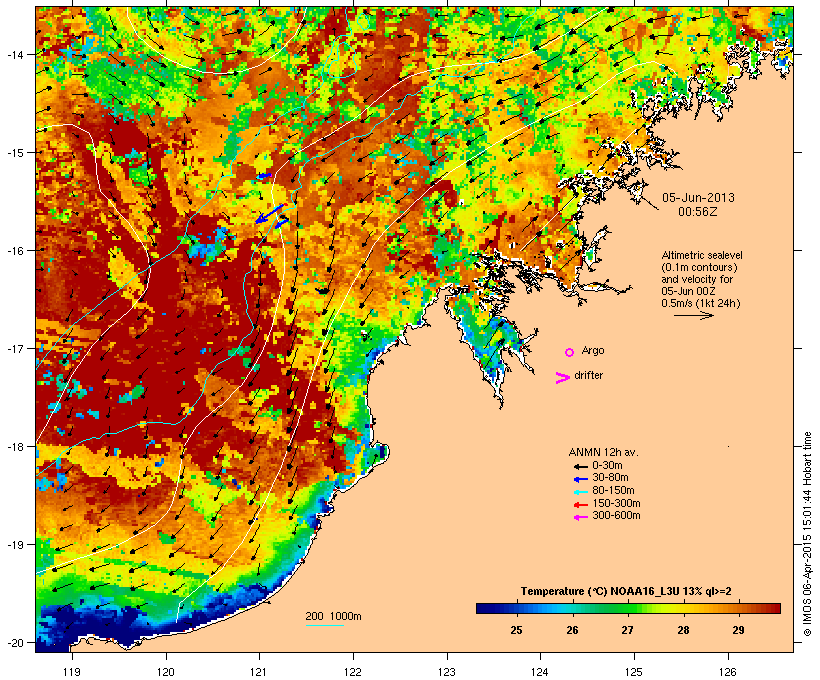This screenshot has width=820, height=680.
Task: Click the vertical IMOS copyright timestamp text
Action: [807, 534]
